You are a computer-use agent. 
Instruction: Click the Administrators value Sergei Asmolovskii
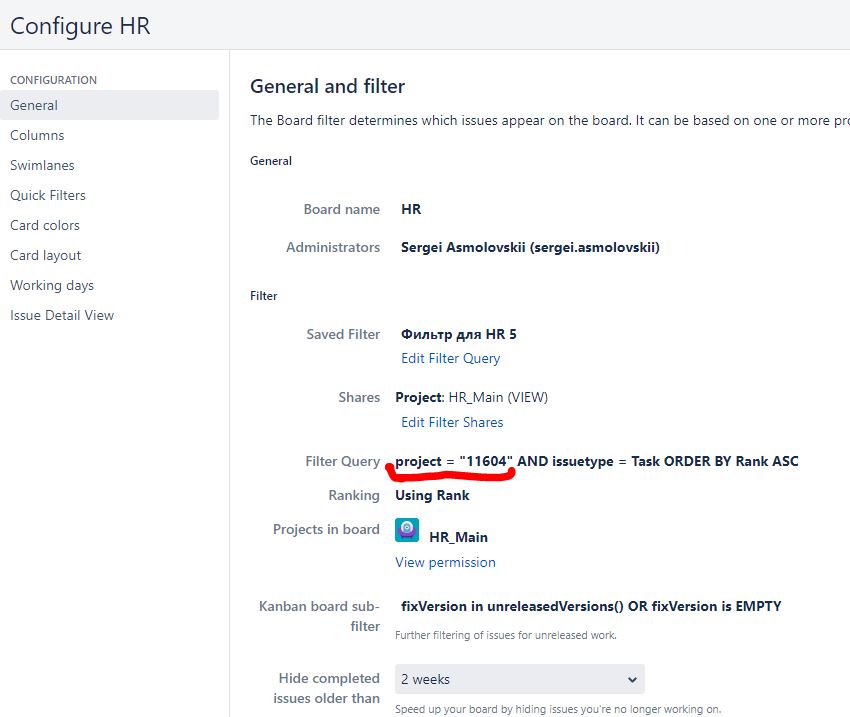pos(530,248)
